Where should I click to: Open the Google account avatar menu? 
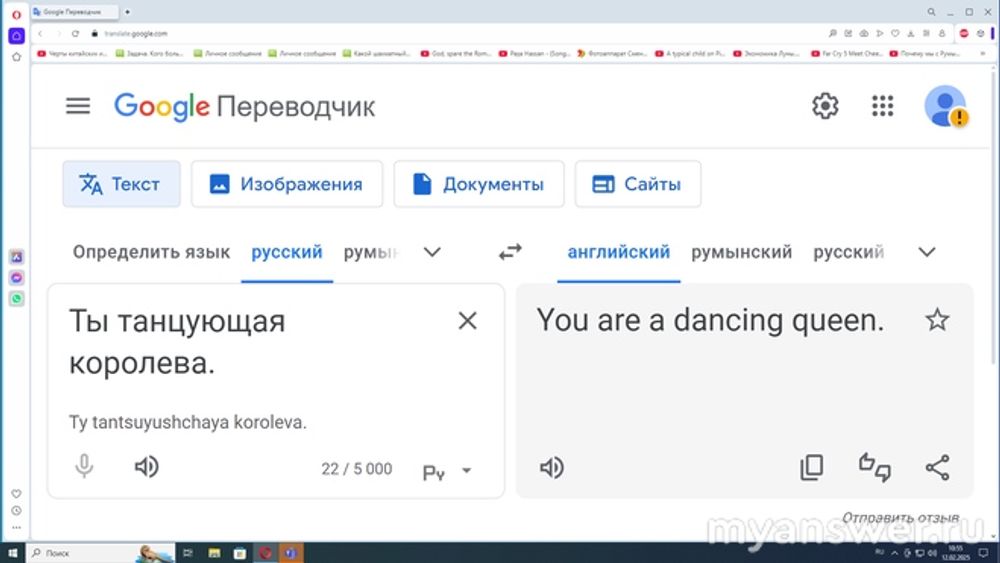pyautogui.click(x=946, y=106)
